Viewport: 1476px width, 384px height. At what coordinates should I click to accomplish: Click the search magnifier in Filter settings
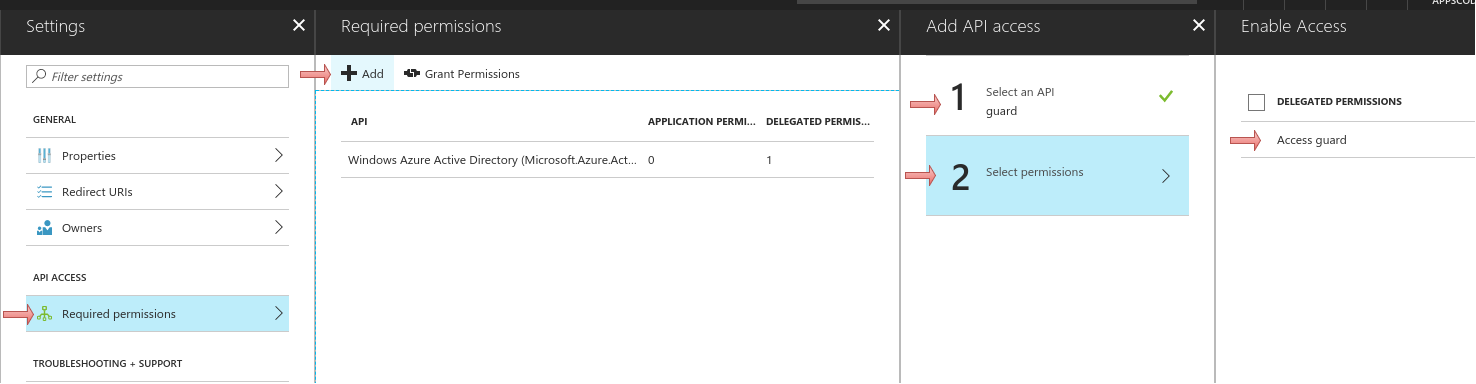pos(40,76)
